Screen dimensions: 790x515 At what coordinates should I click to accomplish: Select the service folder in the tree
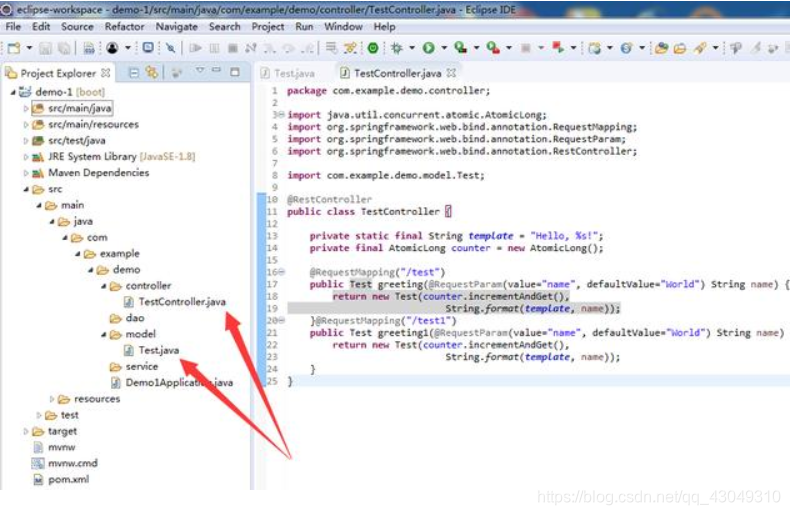click(x=134, y=366)
